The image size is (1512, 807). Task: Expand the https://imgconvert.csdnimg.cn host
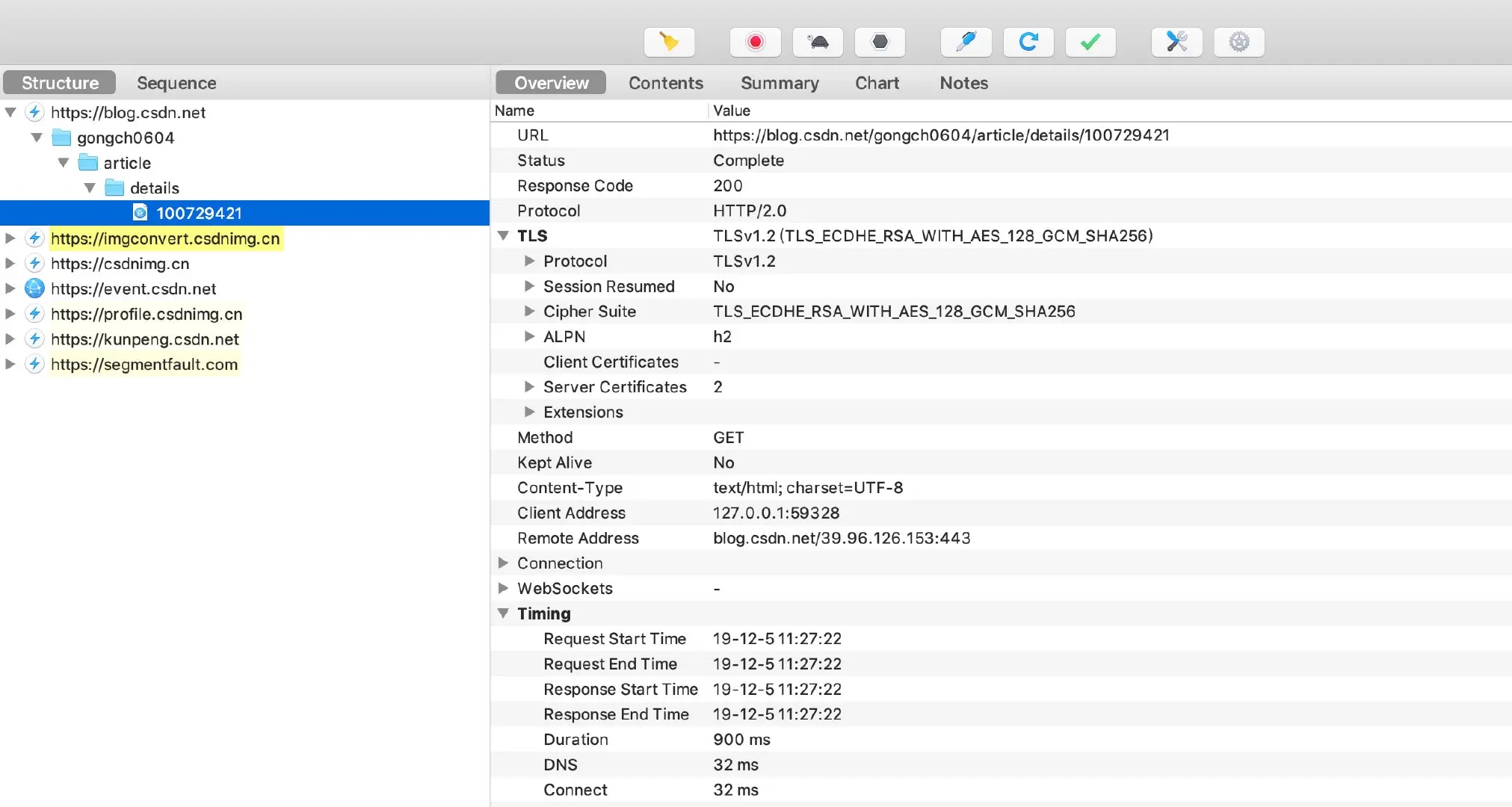(x=10, y=238)
